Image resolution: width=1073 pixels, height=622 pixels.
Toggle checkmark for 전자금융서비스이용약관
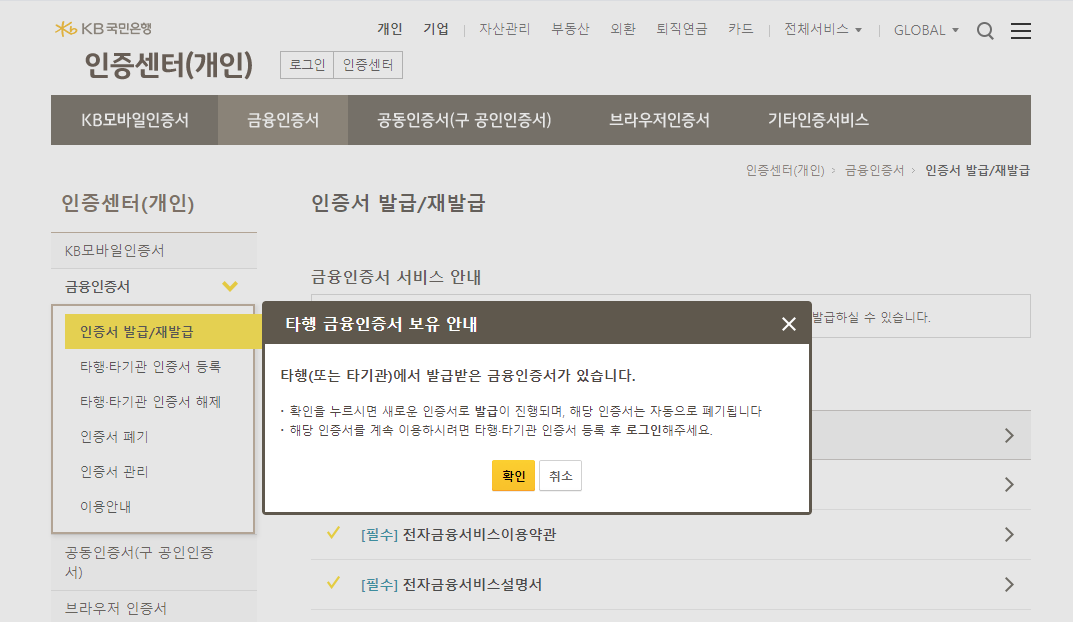pos(333,532)
